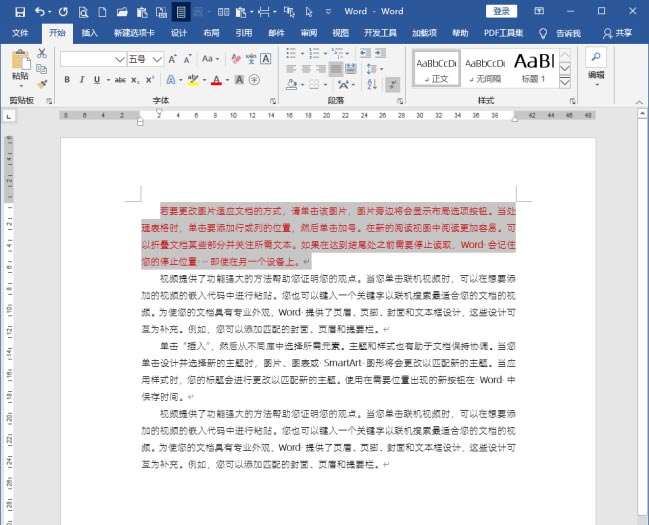Open Font dialog launcher

click(x=273, y=101)
